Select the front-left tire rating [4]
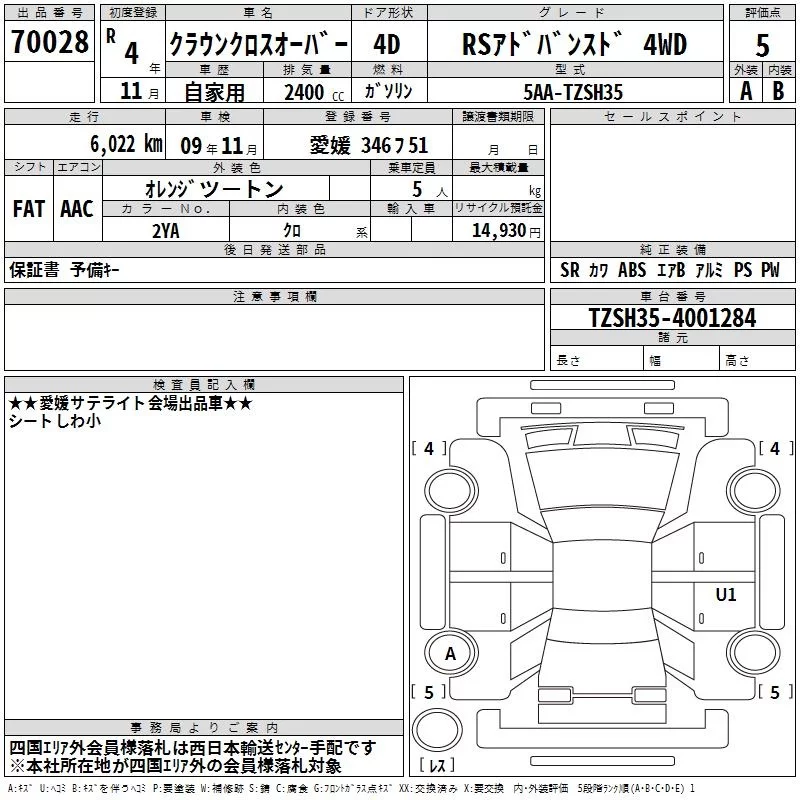This screenshot has width=800, height=800. click(x=429, y=449)
